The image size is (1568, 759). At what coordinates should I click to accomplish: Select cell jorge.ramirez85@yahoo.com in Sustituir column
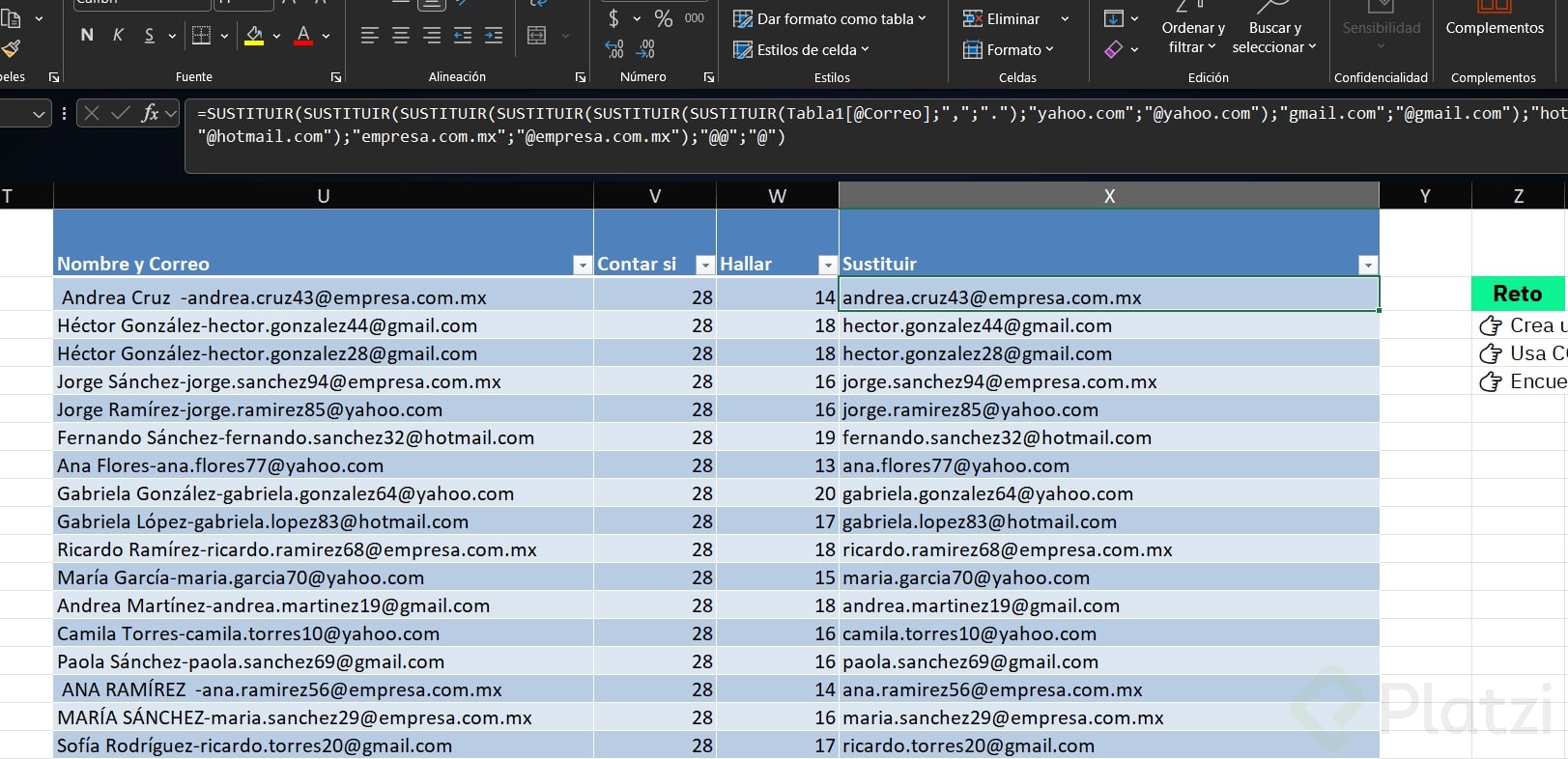click(1109, 409)
